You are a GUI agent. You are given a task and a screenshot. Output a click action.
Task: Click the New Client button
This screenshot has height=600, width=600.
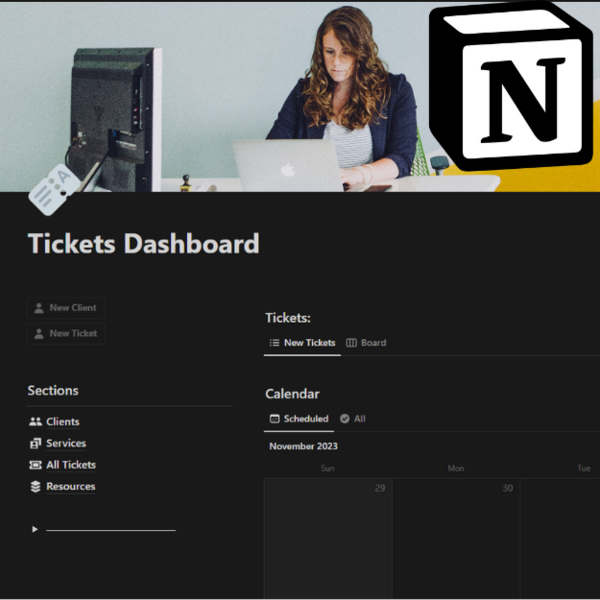point(65,308)
